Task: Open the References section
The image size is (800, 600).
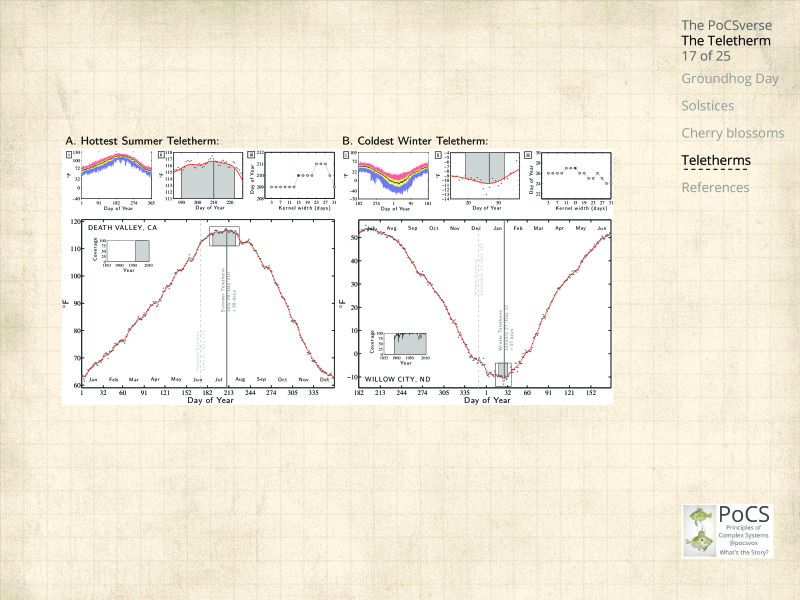Action: pyautogui.click(x=714, y=187)
